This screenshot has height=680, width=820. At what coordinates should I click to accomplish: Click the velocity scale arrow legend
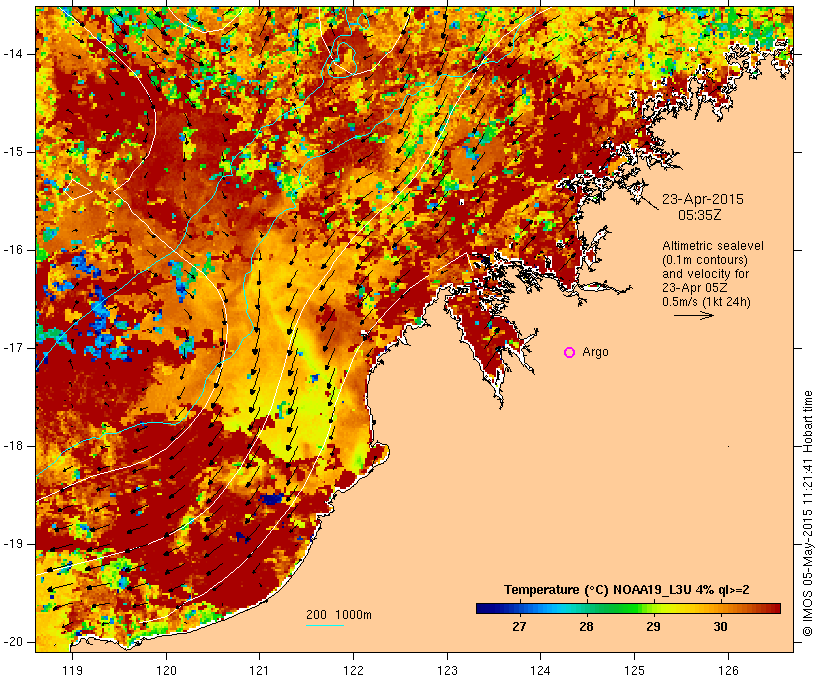pos(693,315)
